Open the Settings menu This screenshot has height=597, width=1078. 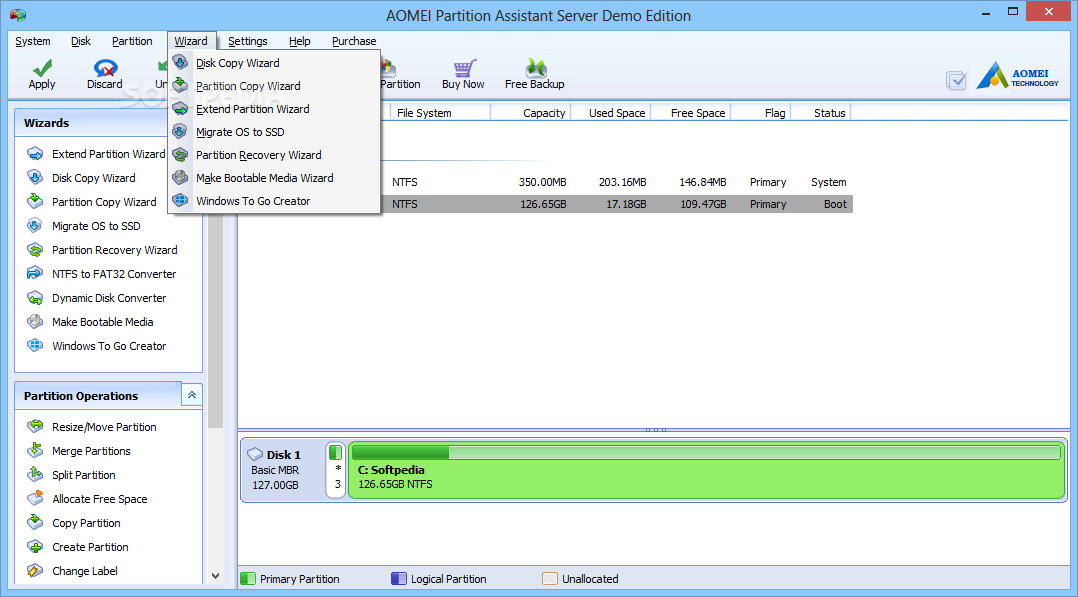248,41
